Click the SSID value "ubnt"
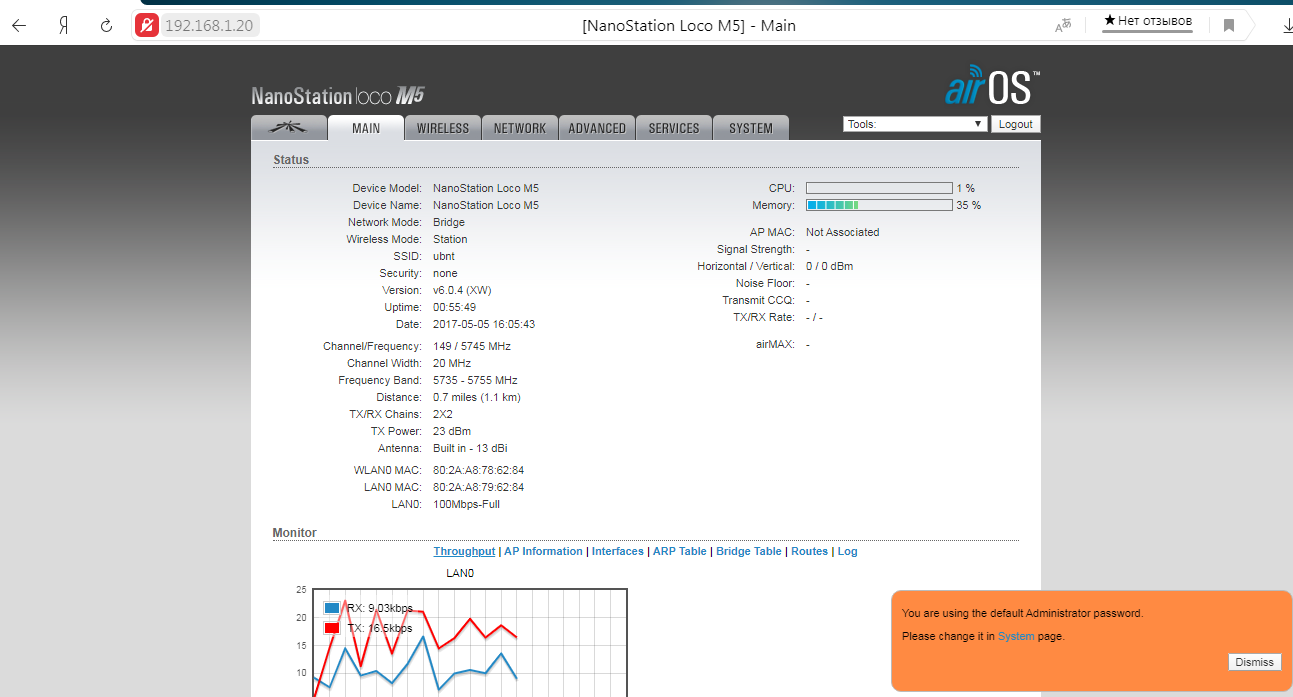Screen dimensions: 1293x697 tap(444, 256)
